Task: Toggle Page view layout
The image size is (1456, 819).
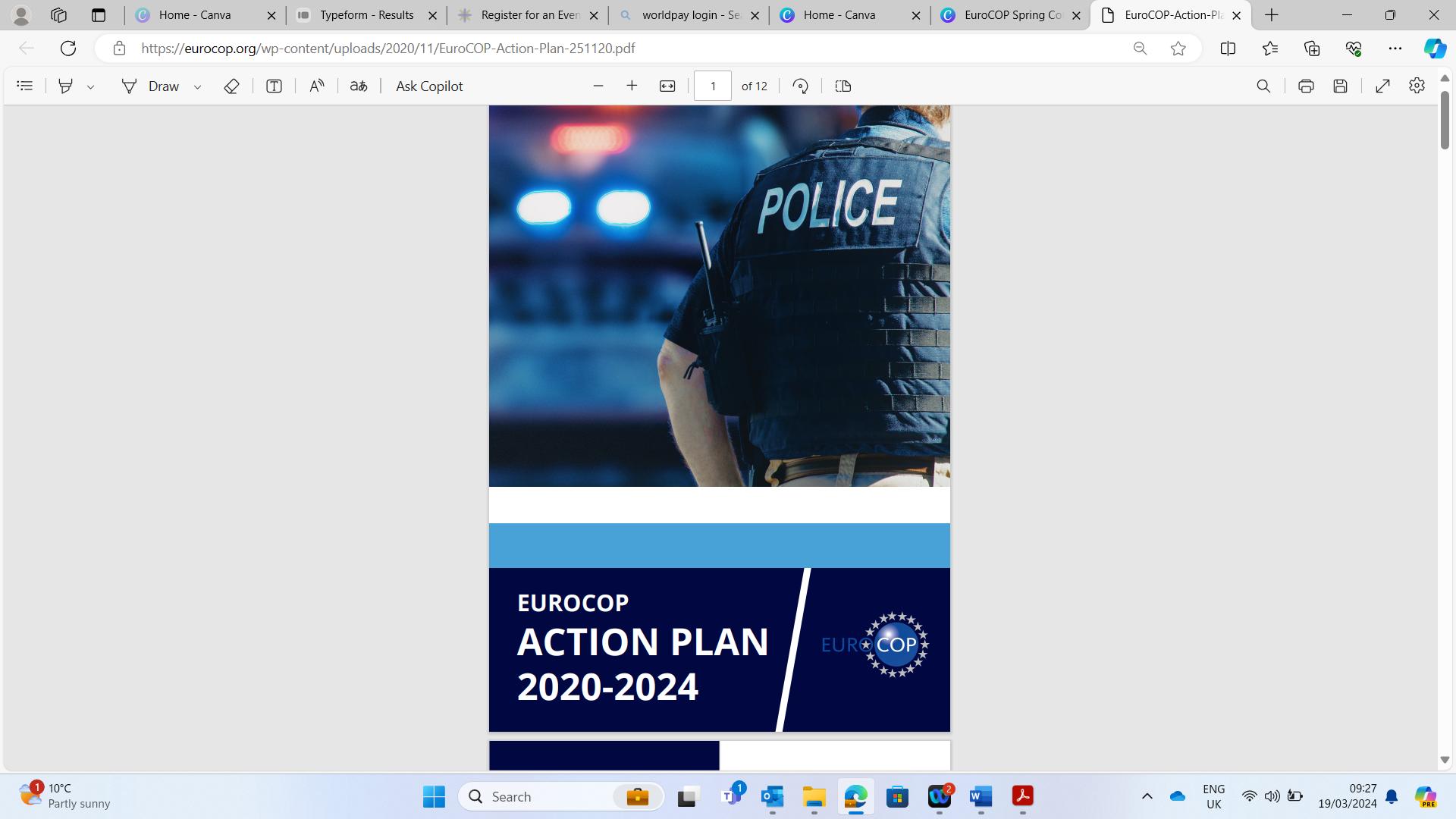Action: pyautogui.click(x=843, y=86)
